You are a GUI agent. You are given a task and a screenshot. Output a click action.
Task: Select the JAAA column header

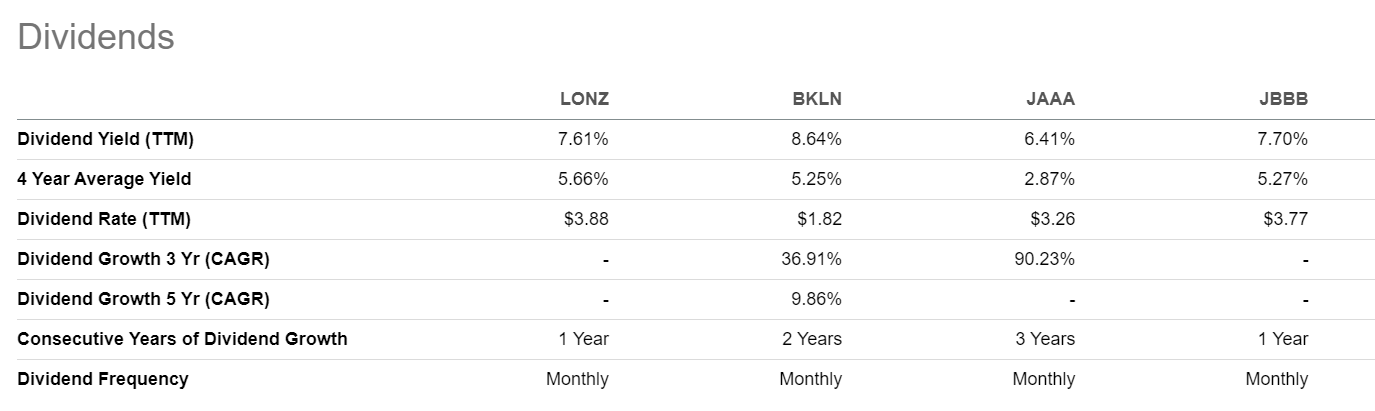[x=1051, y=99]
